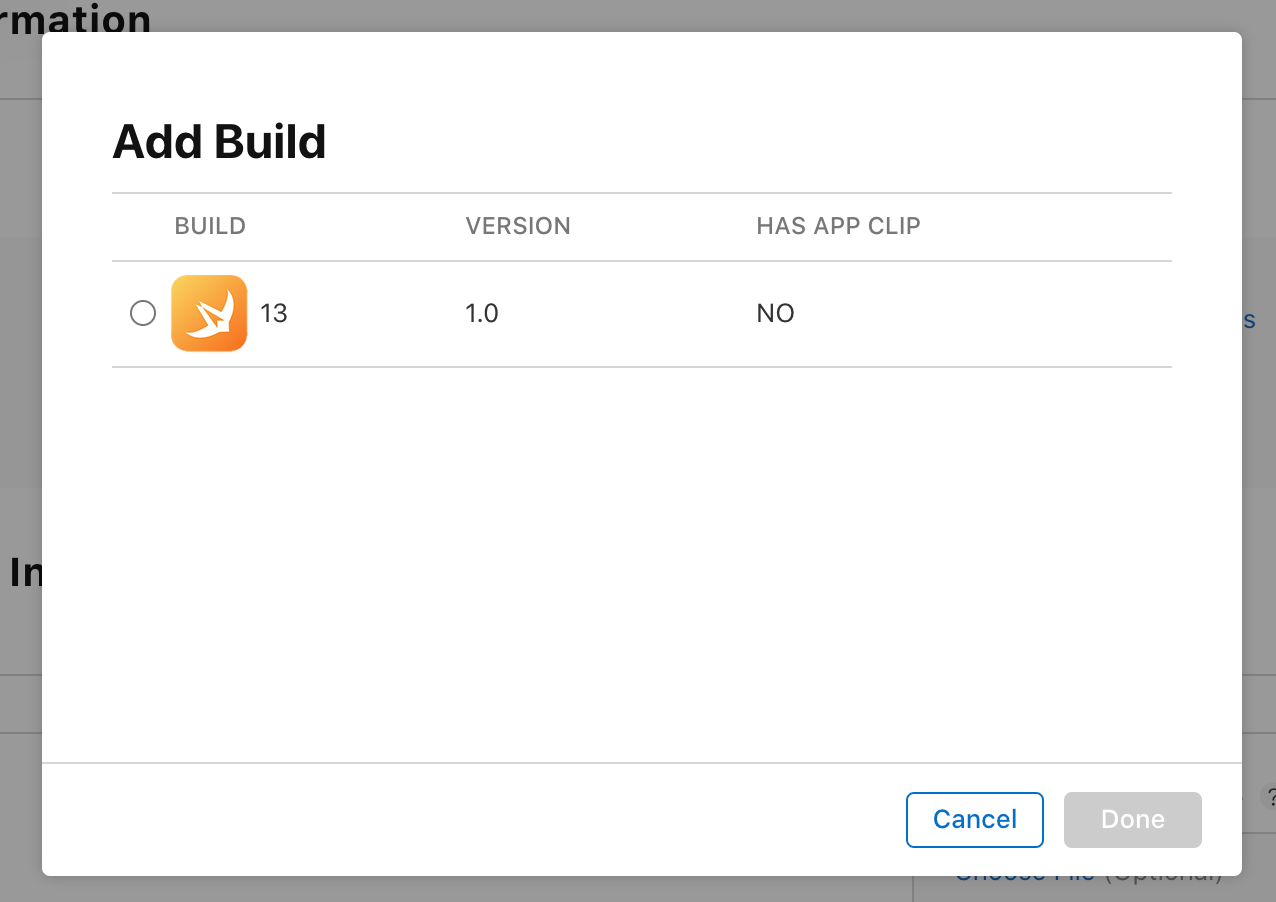Click the BUILD column header
This screenshot has width=1276, height=902.
click(x=210, y=226)
